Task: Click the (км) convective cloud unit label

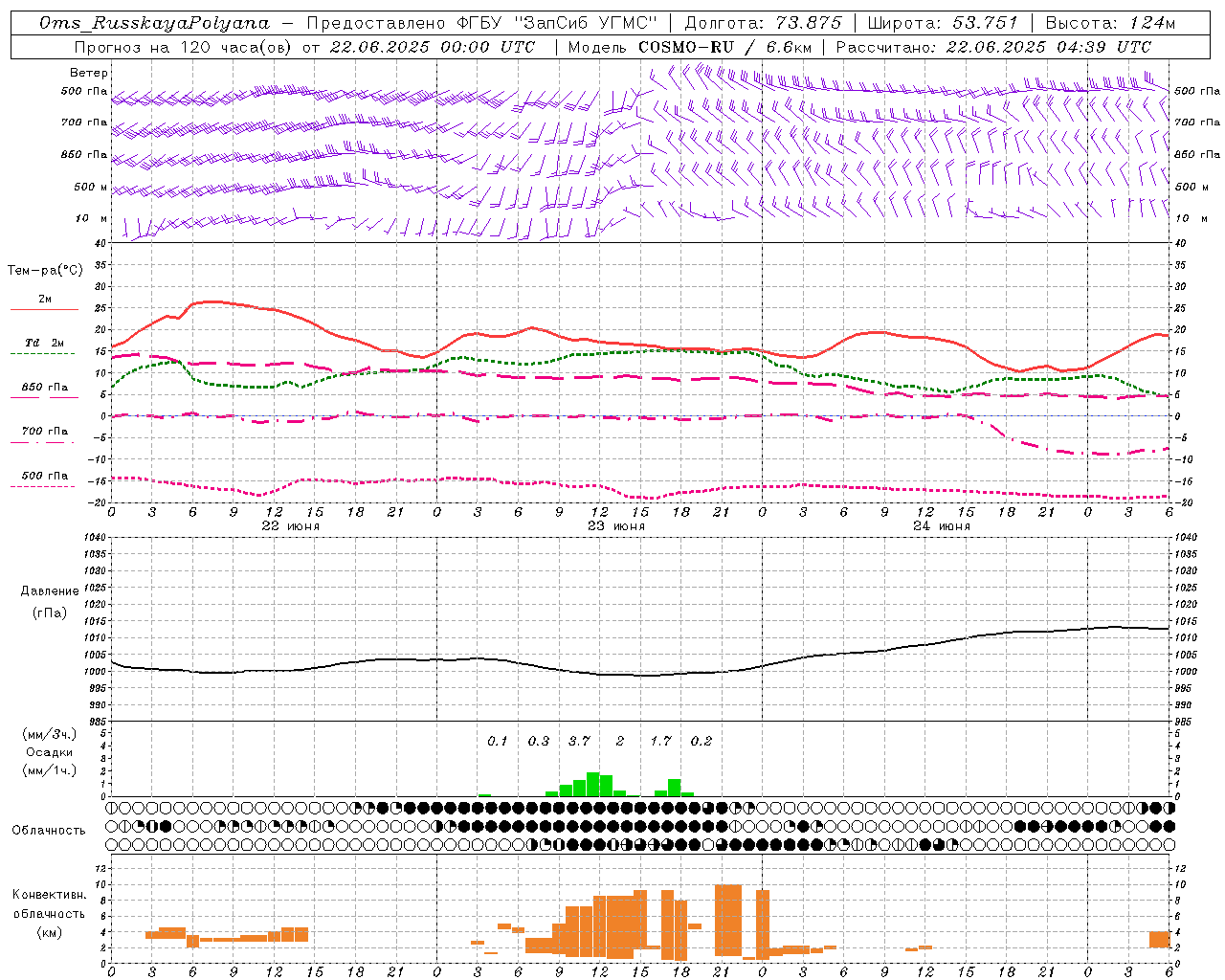Action: 49,932
